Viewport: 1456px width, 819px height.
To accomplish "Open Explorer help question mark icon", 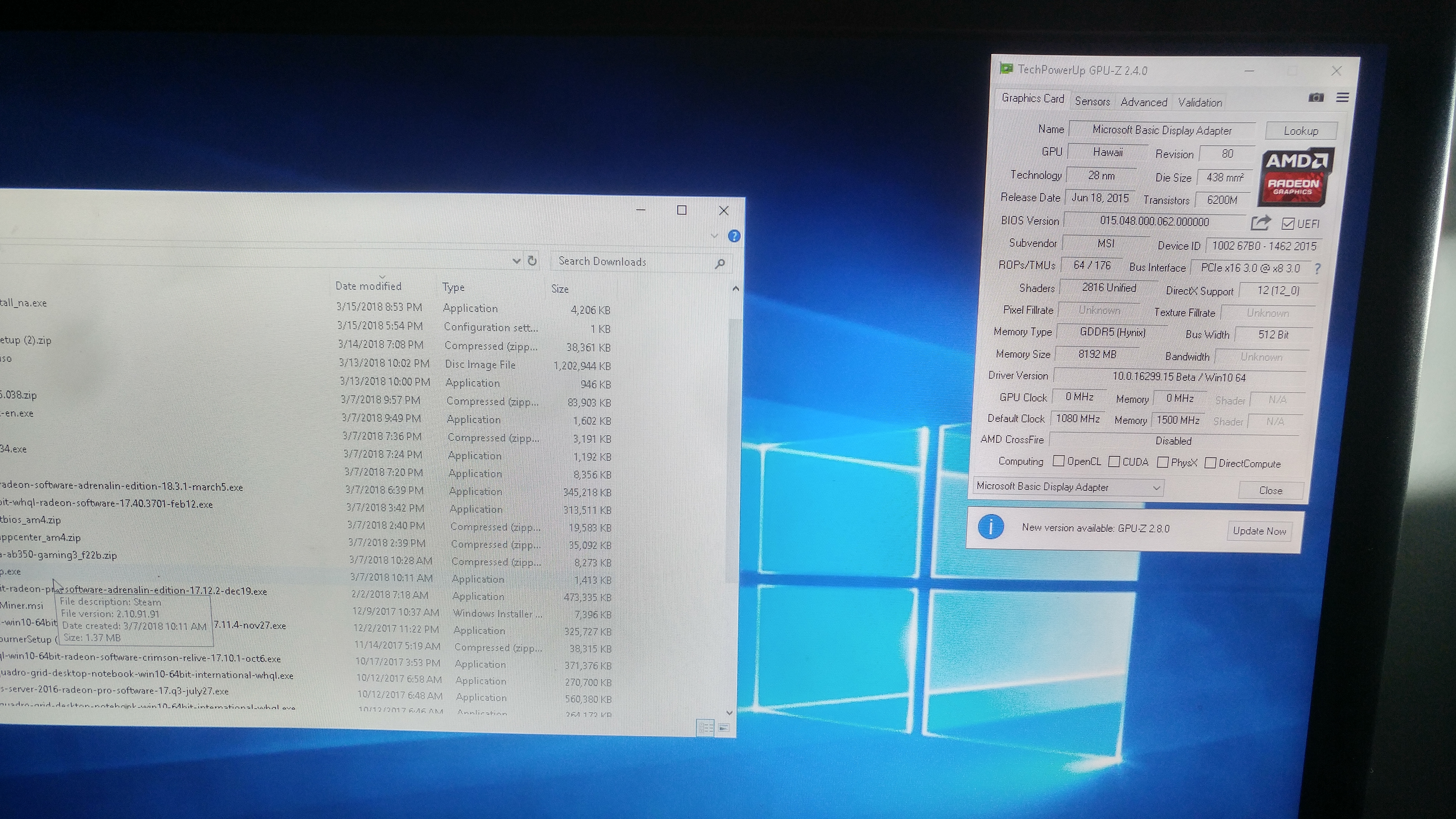I will [734, 236].
